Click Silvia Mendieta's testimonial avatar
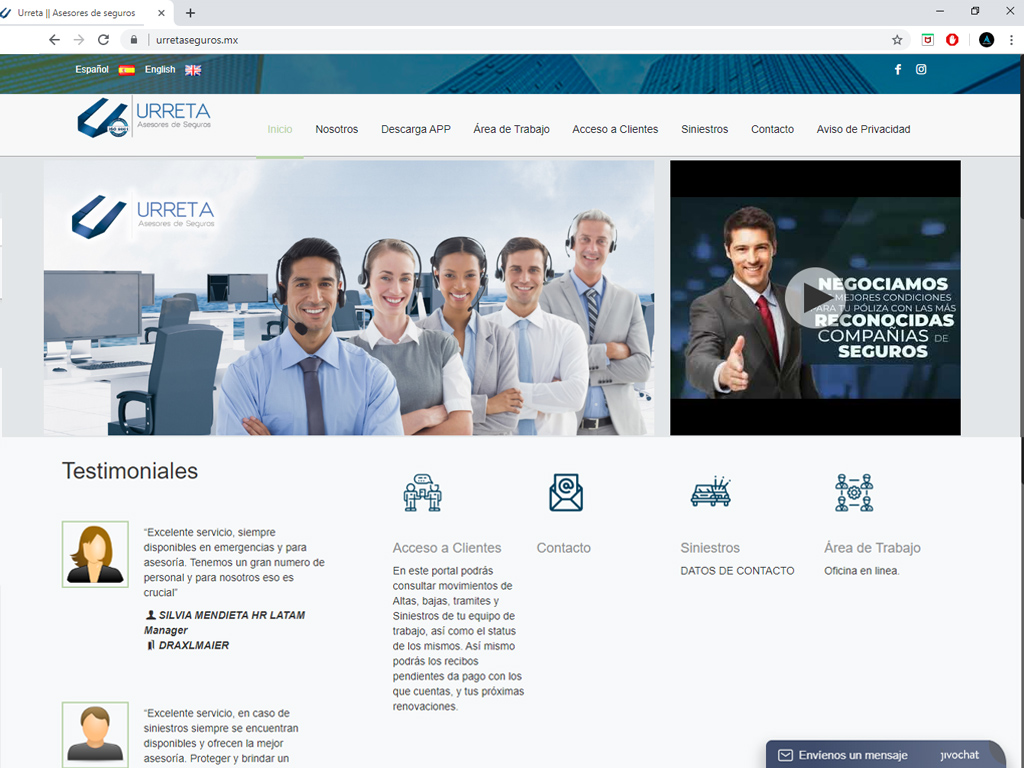Viewport: 1024px width, 768px height. click(95, 554)
